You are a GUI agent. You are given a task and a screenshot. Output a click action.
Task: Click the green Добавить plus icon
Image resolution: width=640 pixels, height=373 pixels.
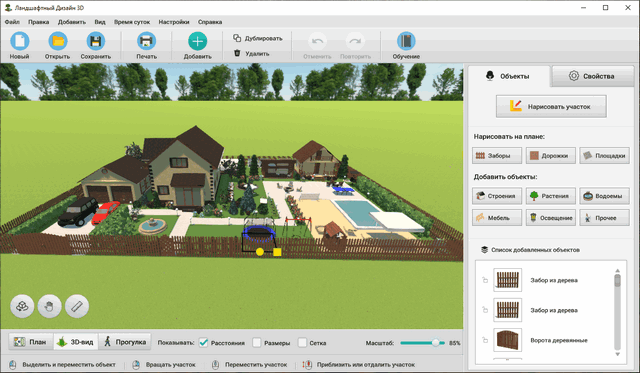[x=198, y=41]
